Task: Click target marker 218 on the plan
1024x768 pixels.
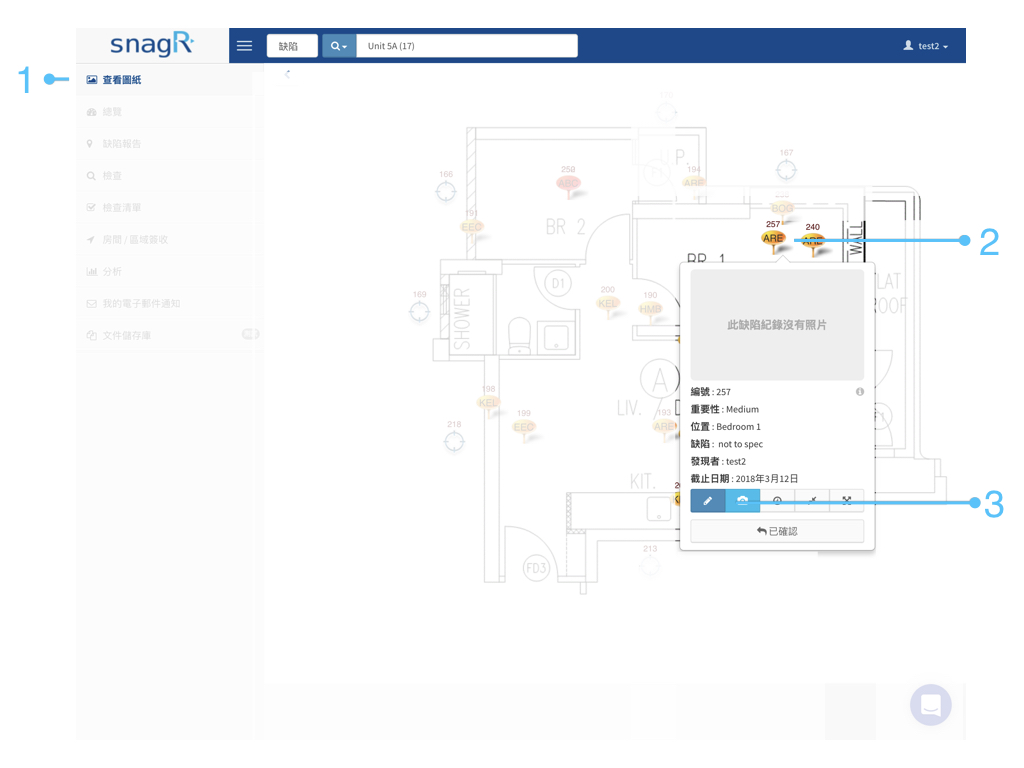Action: (454, 441)
